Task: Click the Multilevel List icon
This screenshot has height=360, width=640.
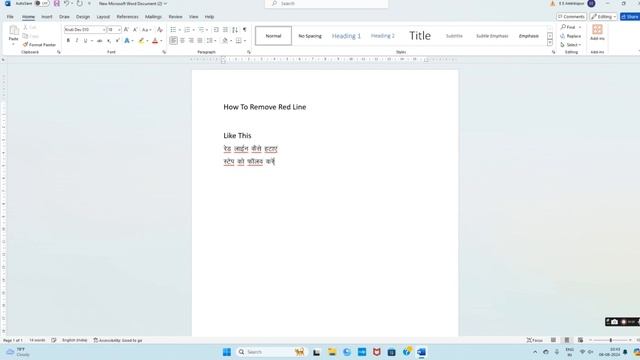Action: pos(201,29)
